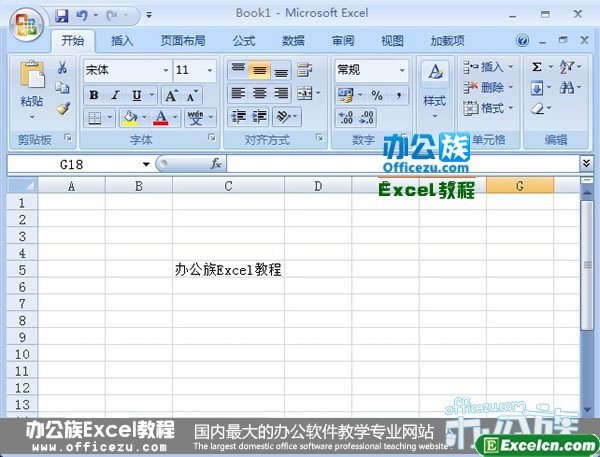Decrease indent in alignment group
Screen dimensions: 600x457
pyautogui.click(x=238, y=117)
